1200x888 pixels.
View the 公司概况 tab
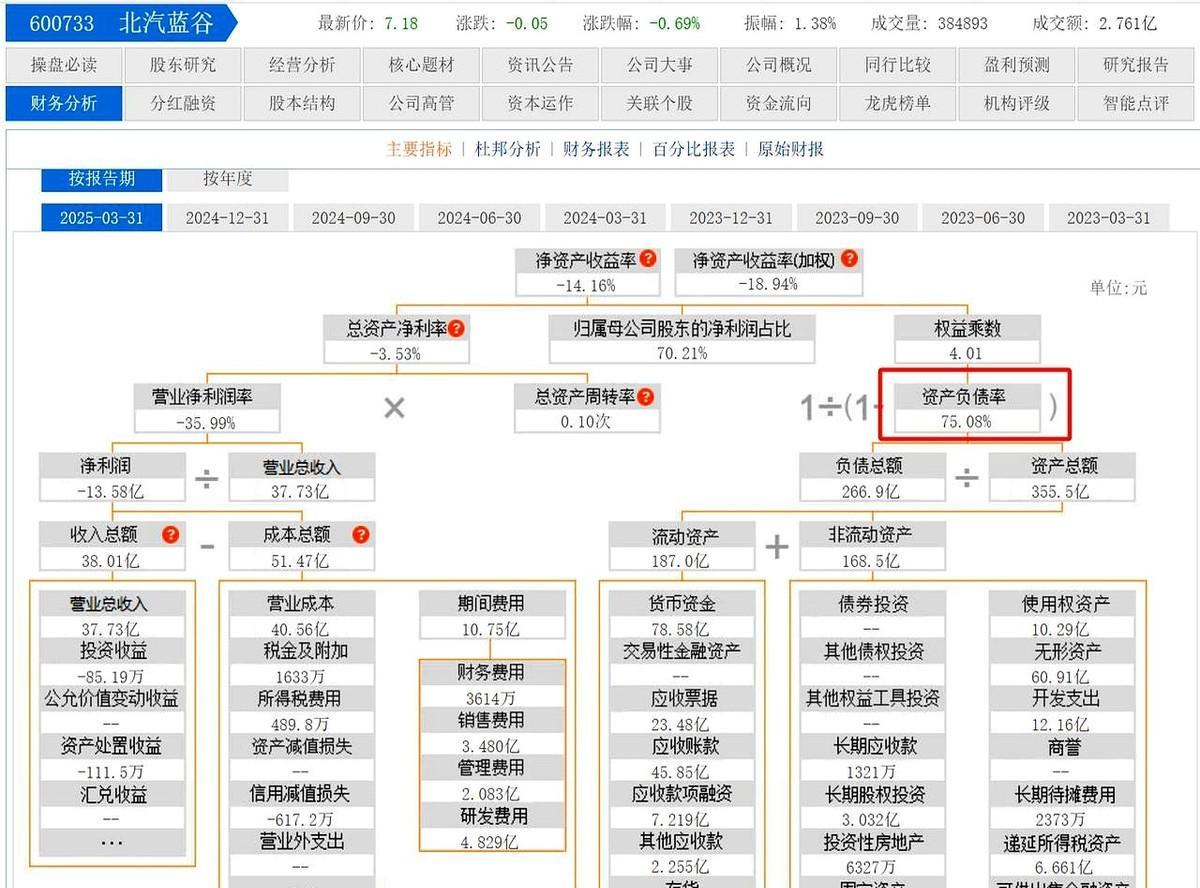(778, 65)
